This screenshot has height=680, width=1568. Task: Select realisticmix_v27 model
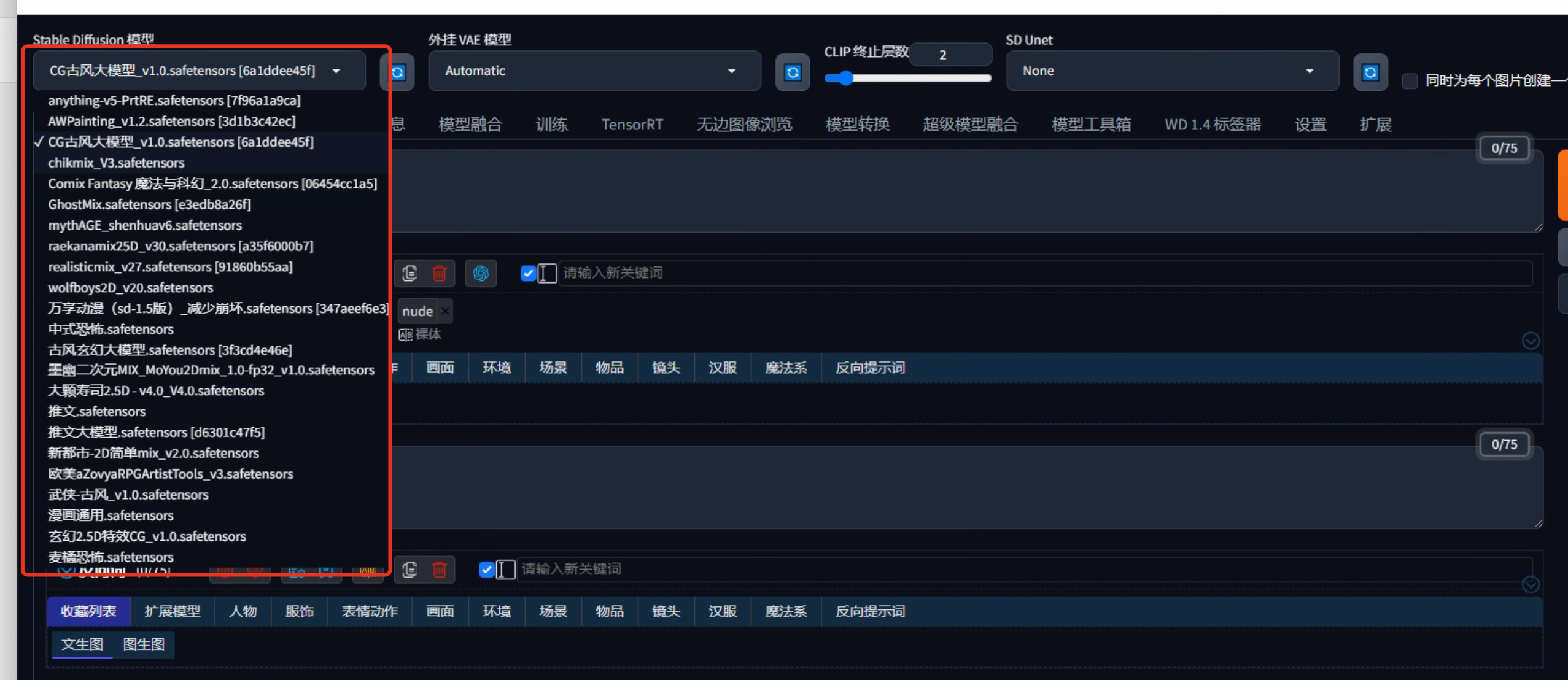point(211,267)
